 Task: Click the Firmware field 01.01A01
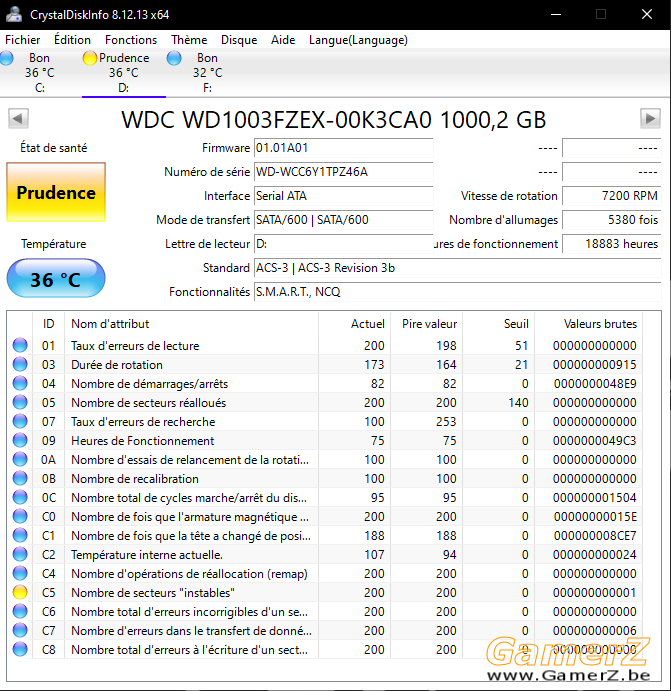(344, 148)
